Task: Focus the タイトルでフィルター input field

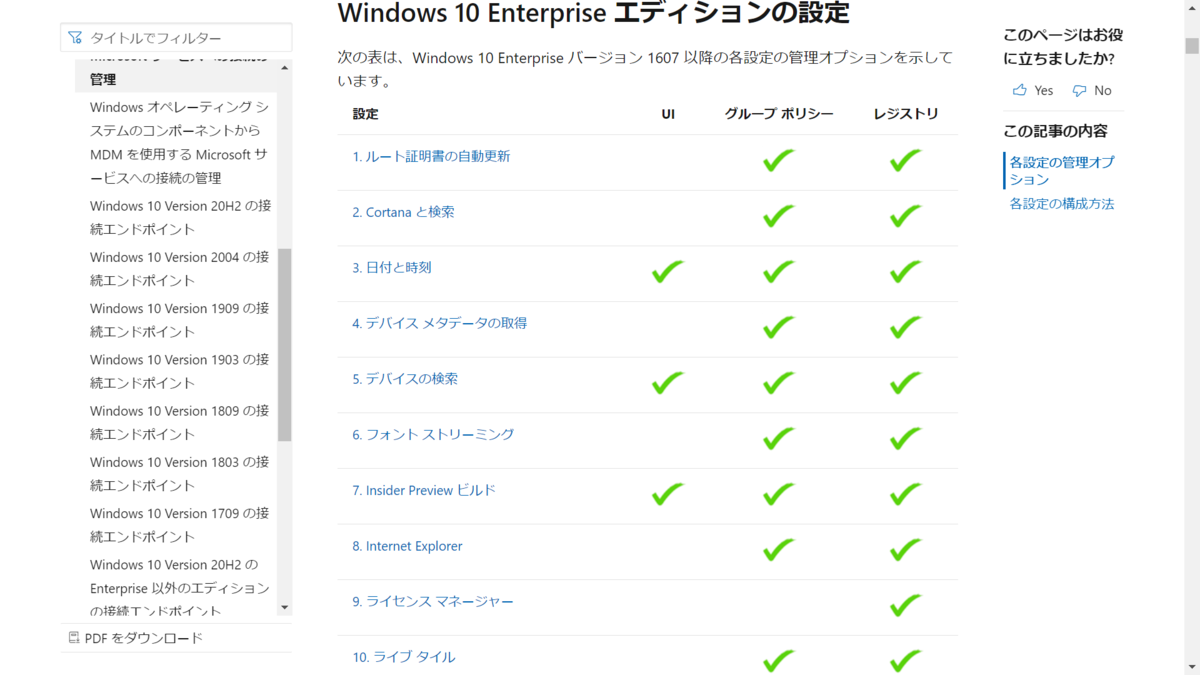Action: [176, 38]
